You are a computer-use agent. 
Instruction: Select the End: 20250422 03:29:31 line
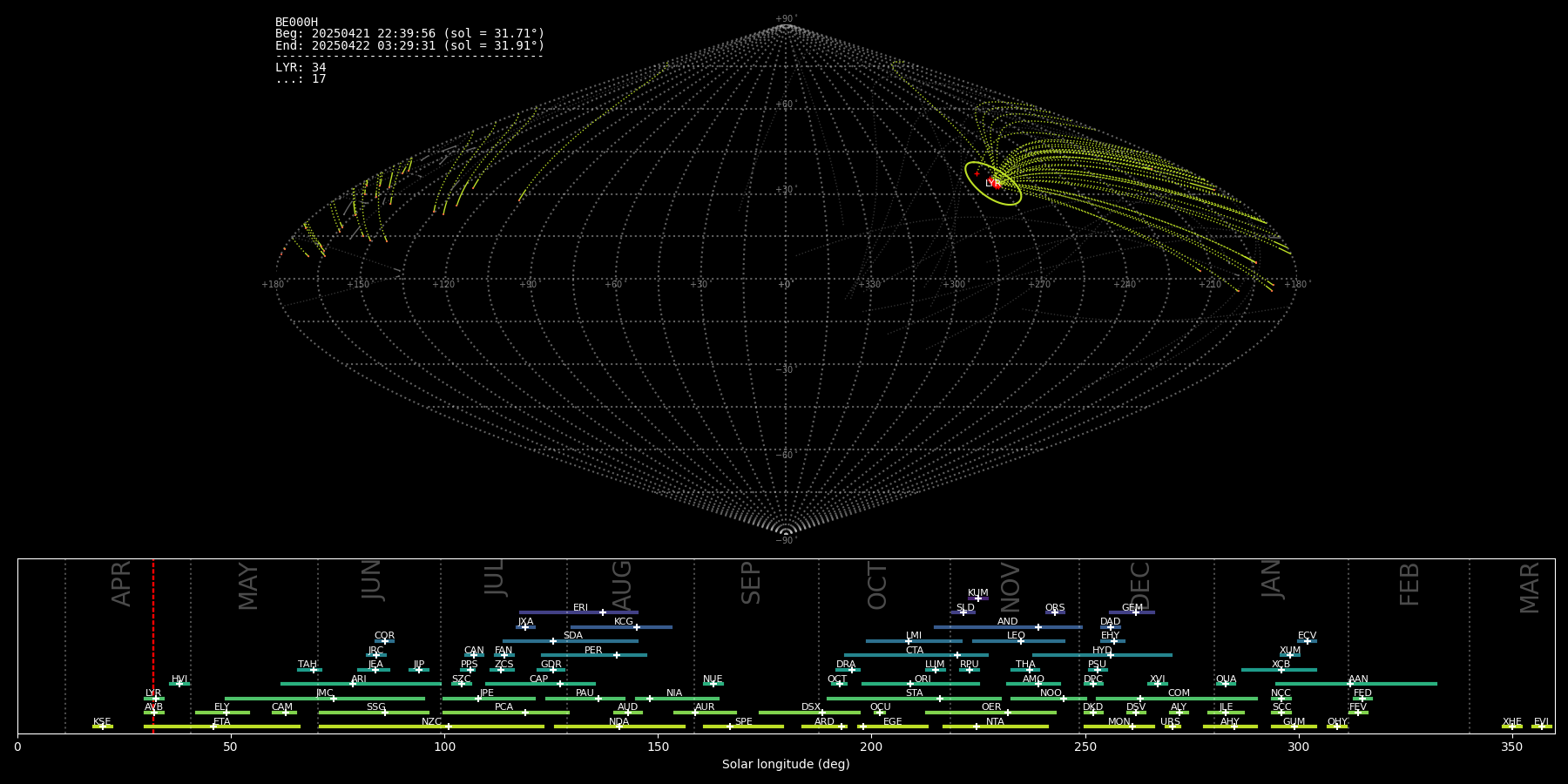409,45
